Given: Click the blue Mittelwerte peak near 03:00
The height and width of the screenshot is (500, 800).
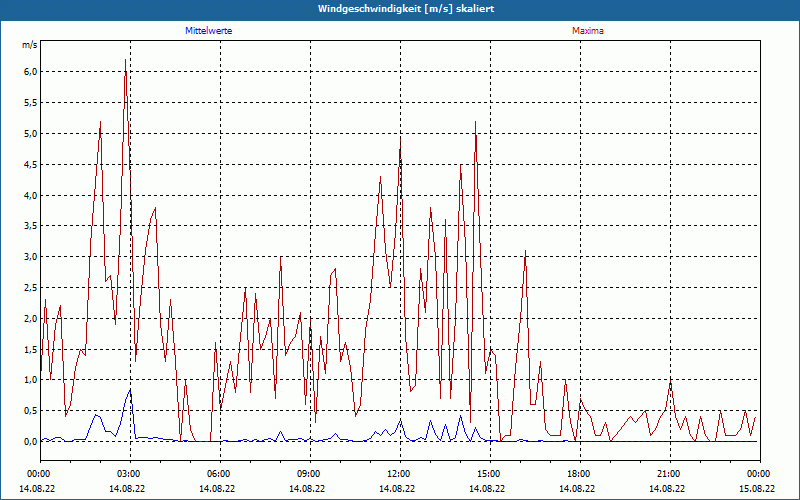Looking at the screenshot, I should click(x=130, y=390).
